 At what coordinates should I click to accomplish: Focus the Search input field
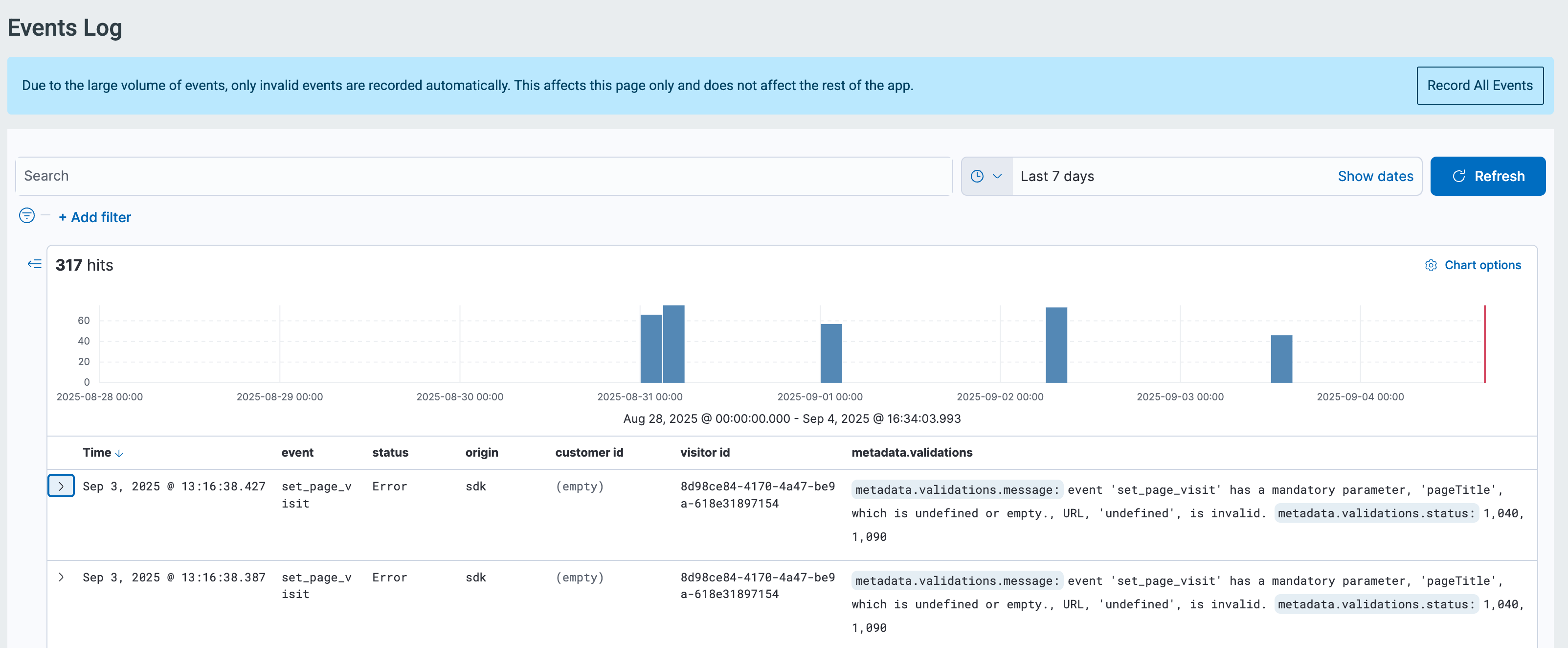(484, 176)
